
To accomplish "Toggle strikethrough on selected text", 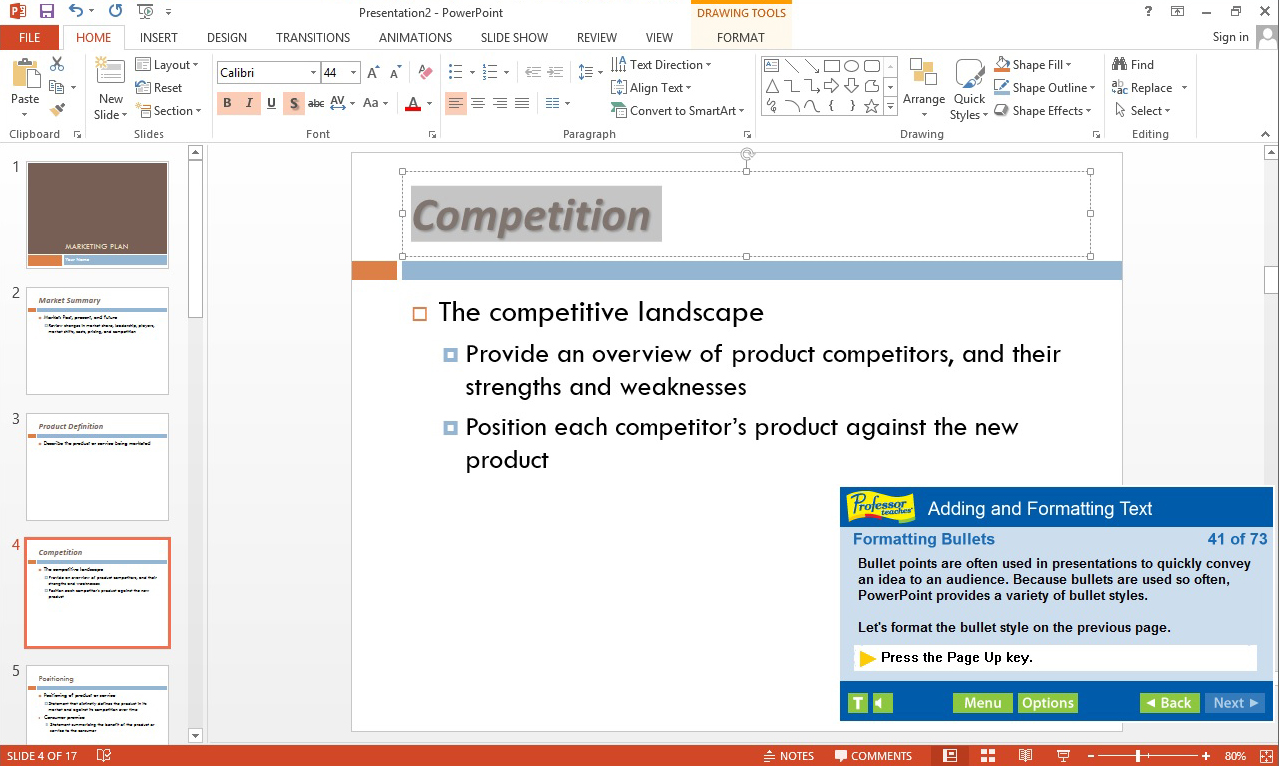I will [316, 103].
